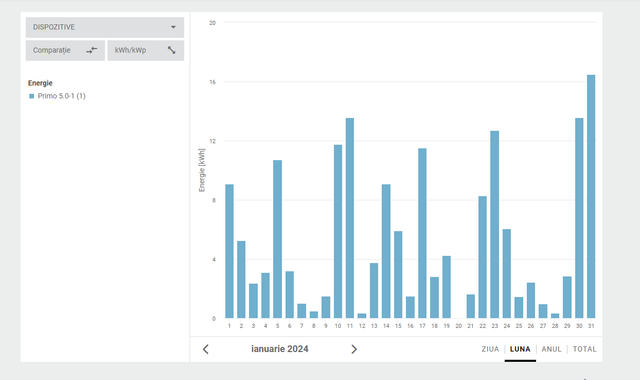Switch to the ZIUA tab

(490, 349)
